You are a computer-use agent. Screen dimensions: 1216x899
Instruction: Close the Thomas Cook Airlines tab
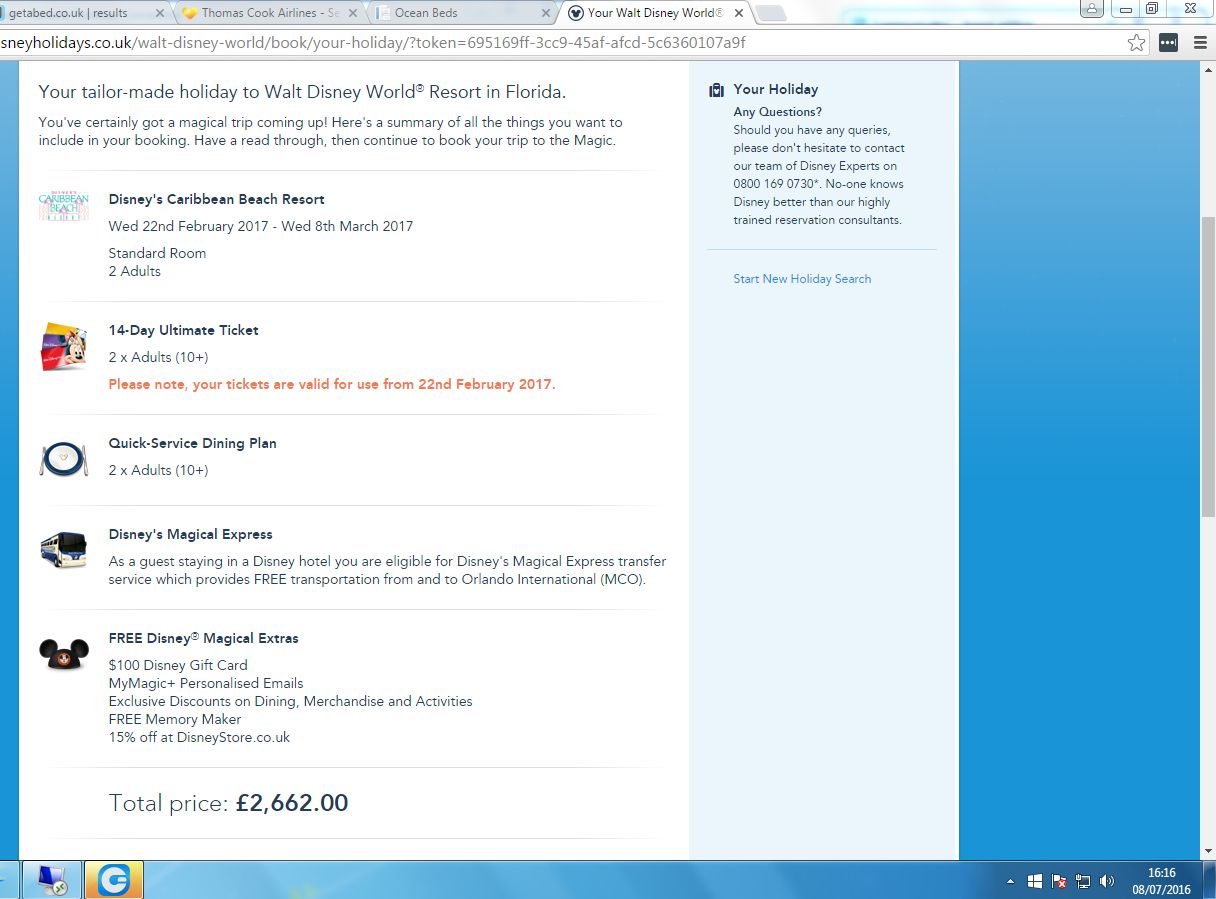(x=355, y=13)
